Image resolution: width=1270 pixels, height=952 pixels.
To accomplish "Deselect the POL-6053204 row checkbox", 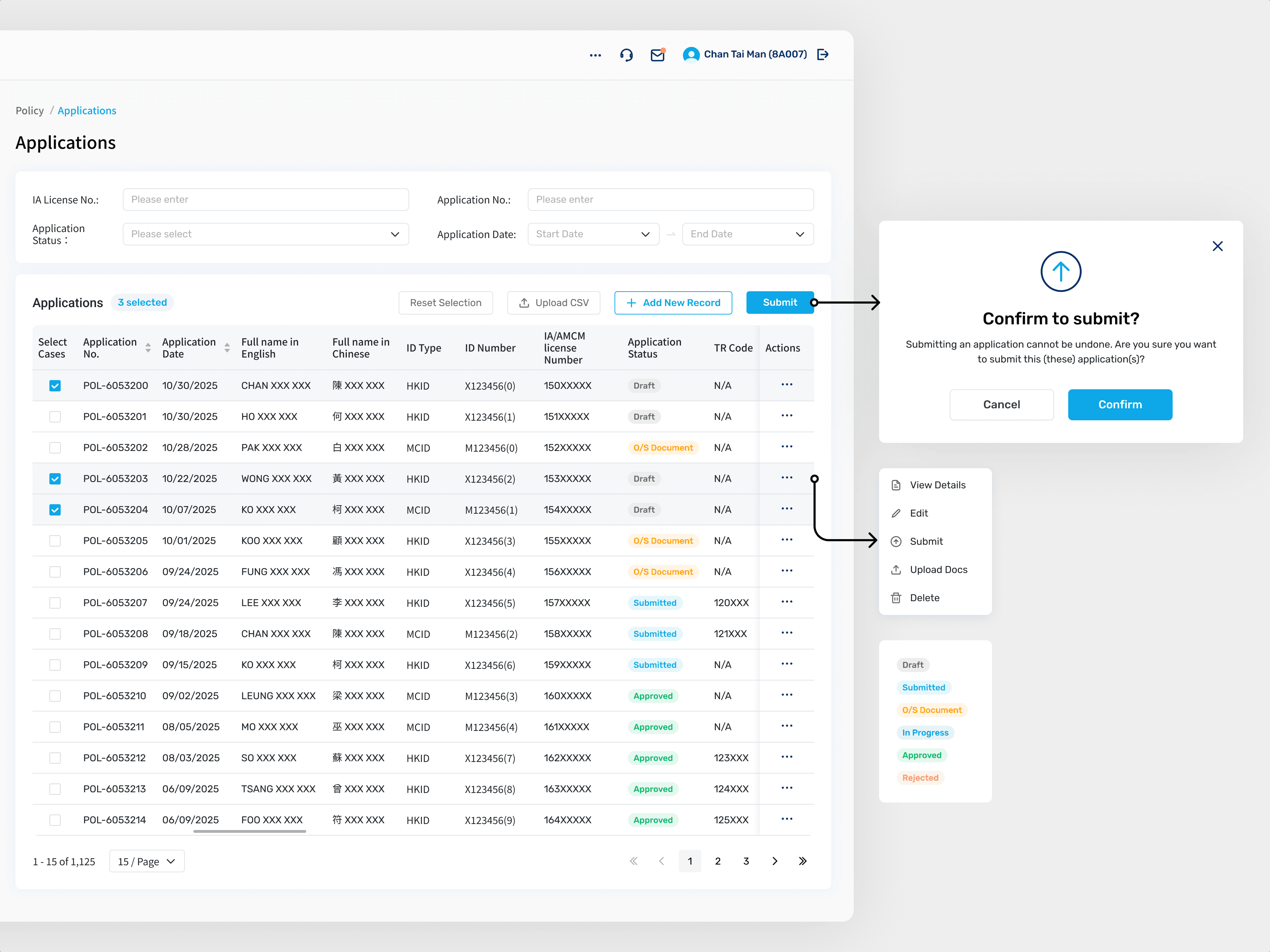I will click(x=55, y=509).
